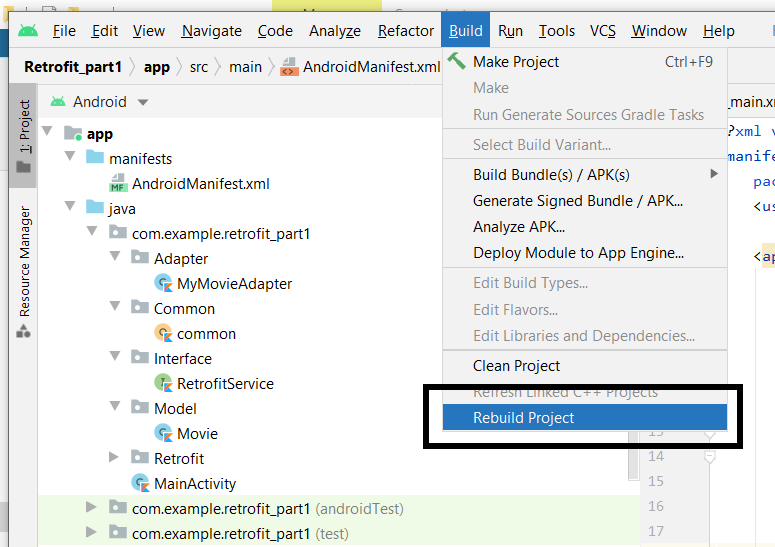This screenshot has width=775, height=547.
Task: Expand the Retrofit package
Action: point(116,458)
